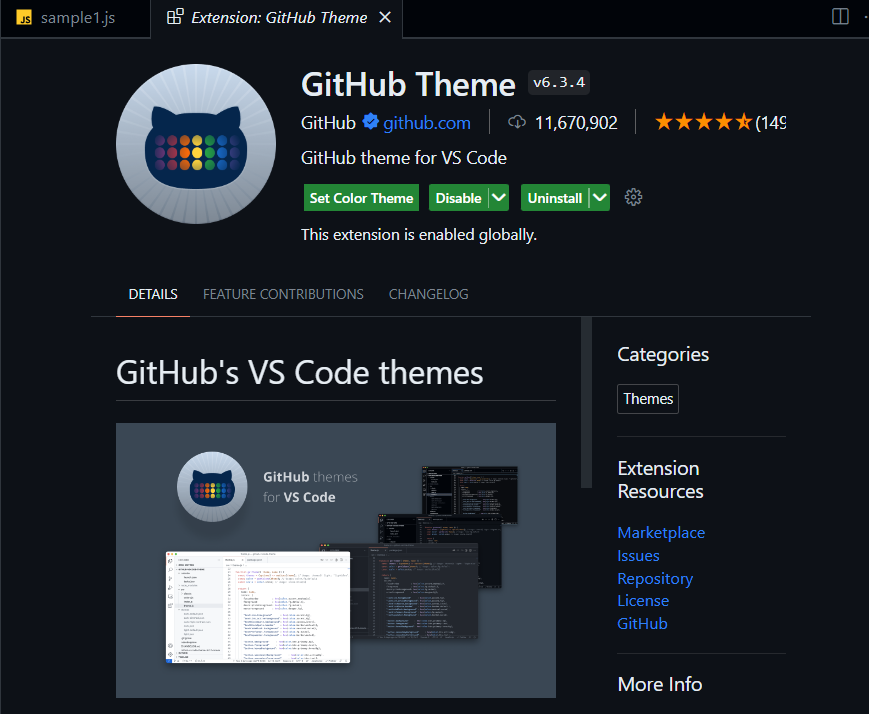Click the Themes category button

(647, 398)
